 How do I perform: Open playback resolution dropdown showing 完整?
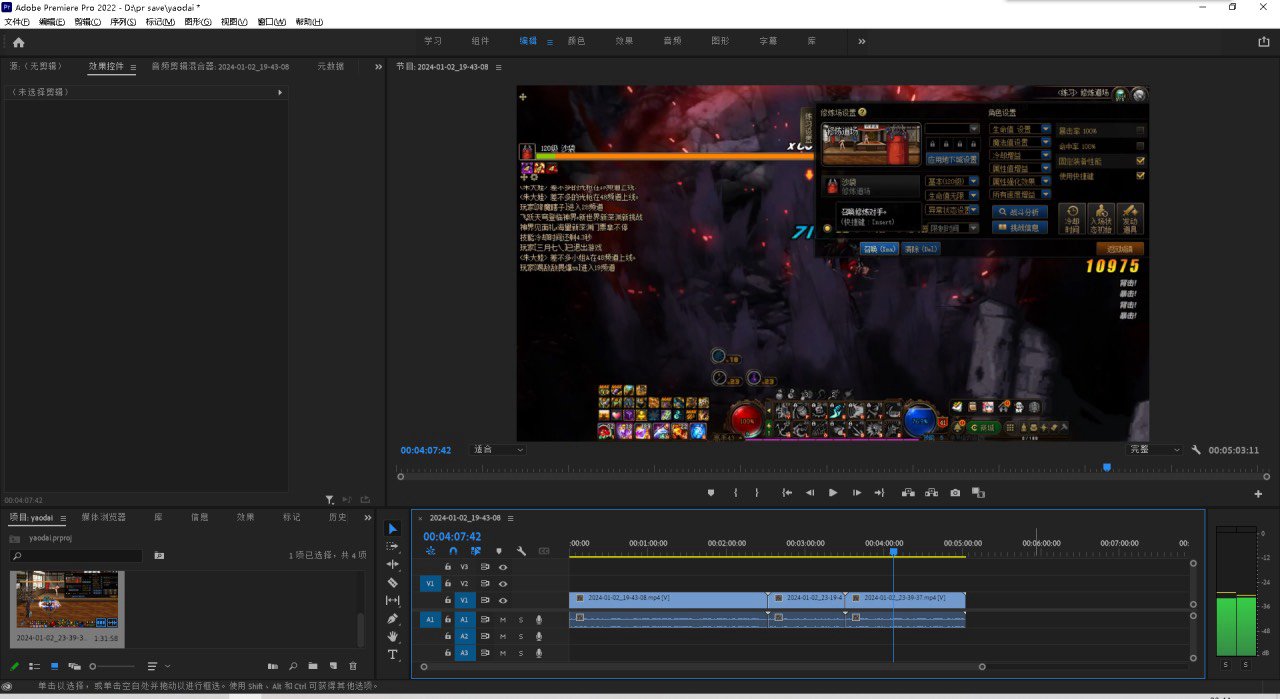[x=1155, y=450]
